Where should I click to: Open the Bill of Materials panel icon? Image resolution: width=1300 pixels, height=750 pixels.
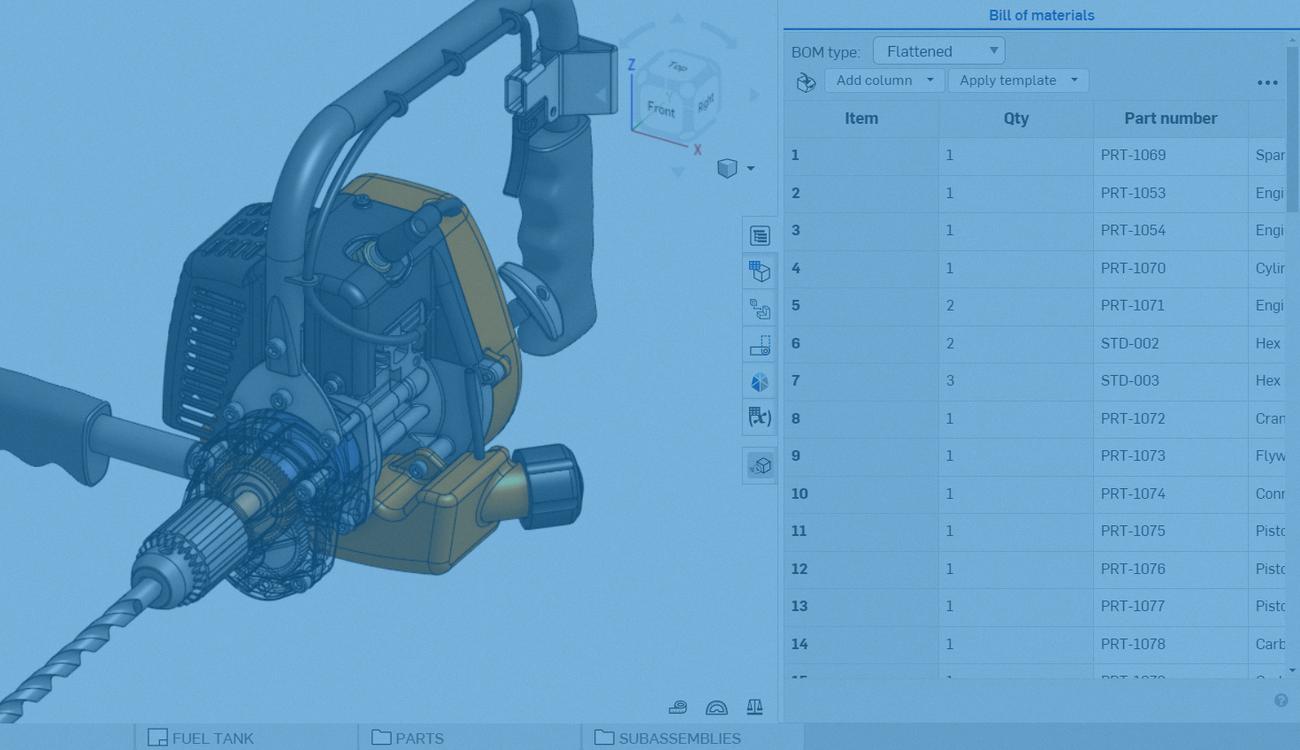pos(760,235)
